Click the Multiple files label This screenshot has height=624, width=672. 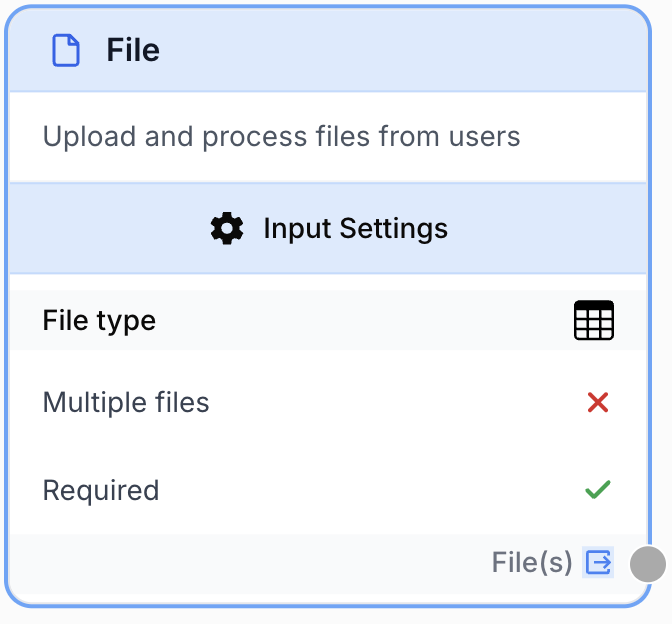click(x=126, y=402)
